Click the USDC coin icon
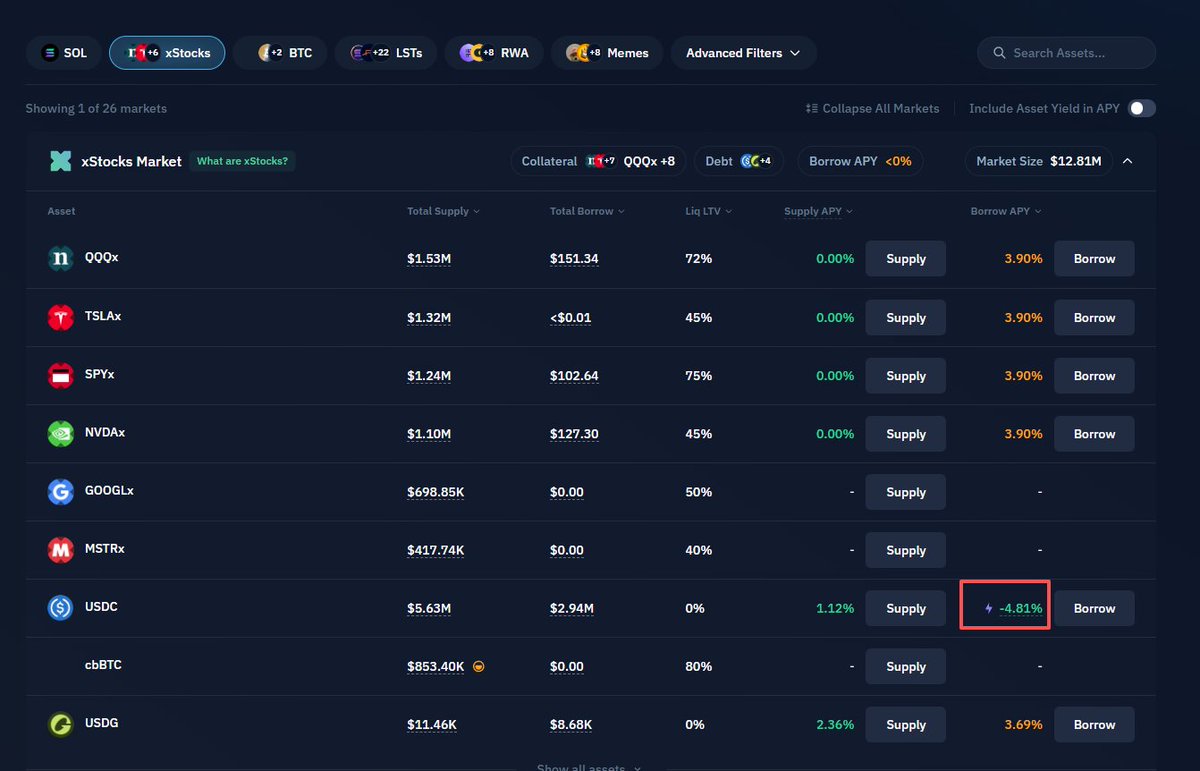 click(x=61, y=608)
